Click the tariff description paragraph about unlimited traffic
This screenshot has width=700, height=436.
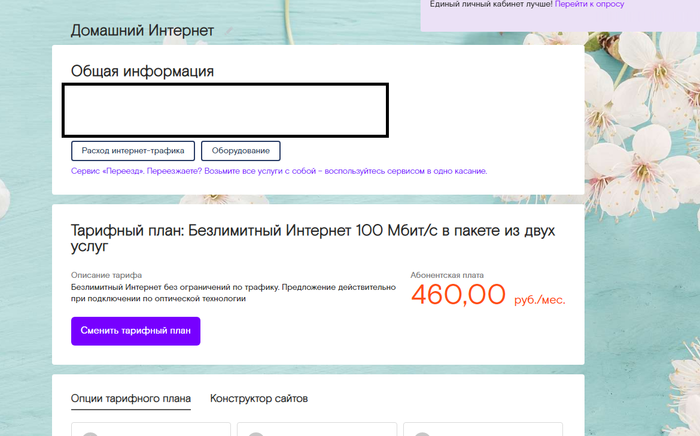(233, 292)
